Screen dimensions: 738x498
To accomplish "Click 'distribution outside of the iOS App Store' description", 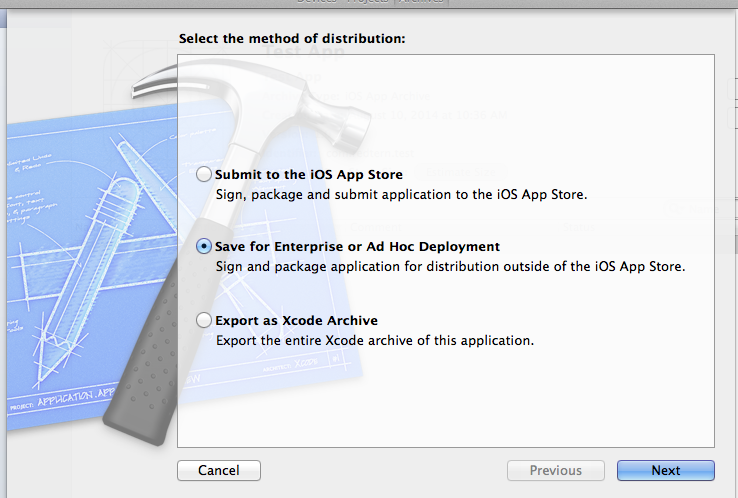I will click(450, 266).
